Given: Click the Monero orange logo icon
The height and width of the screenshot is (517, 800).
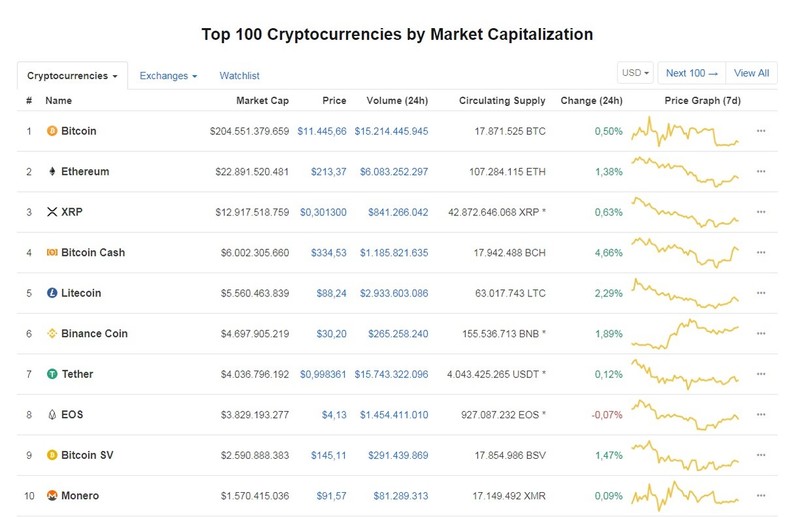Looking at the screenshot, I should pos(52,496).
